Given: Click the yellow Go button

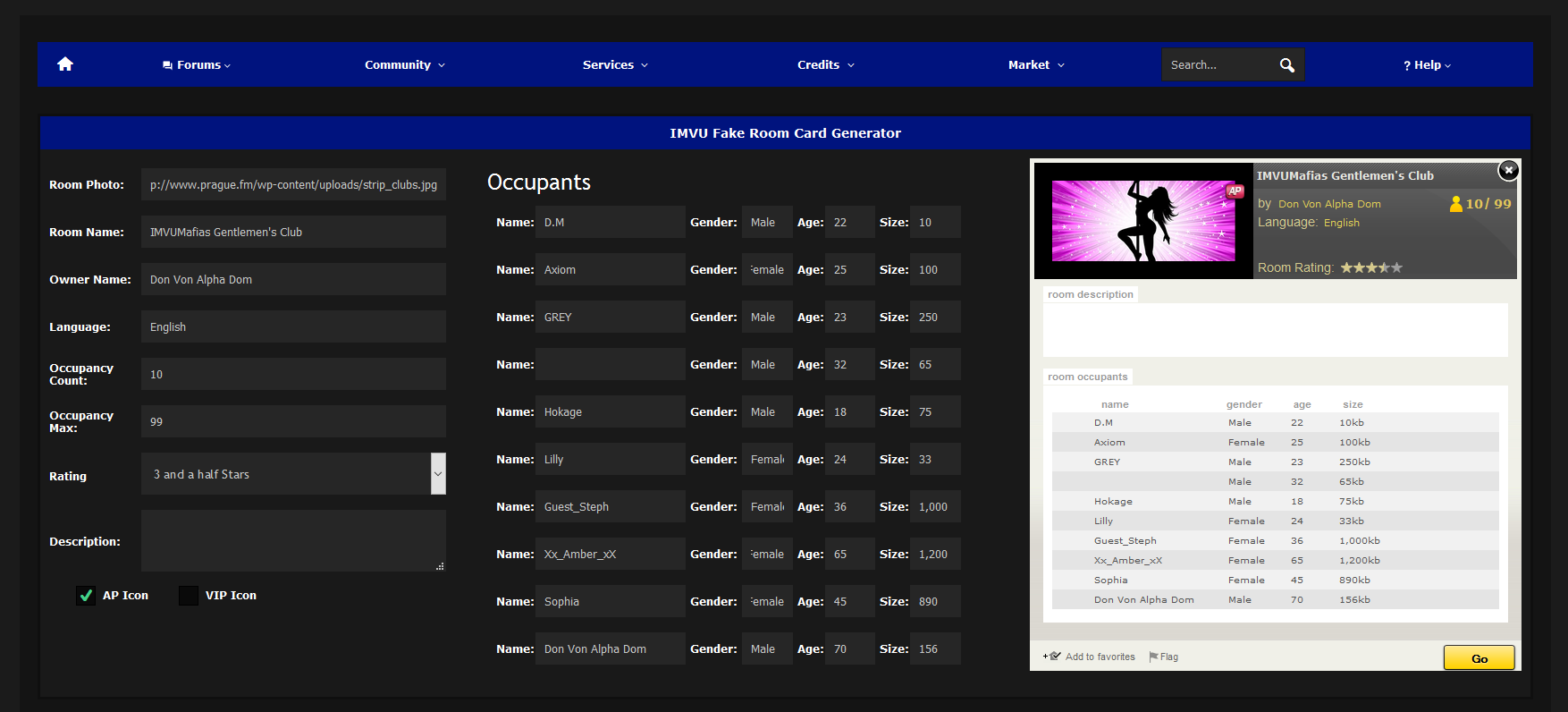Looking at the screenshot, I should pos(1479,657).
